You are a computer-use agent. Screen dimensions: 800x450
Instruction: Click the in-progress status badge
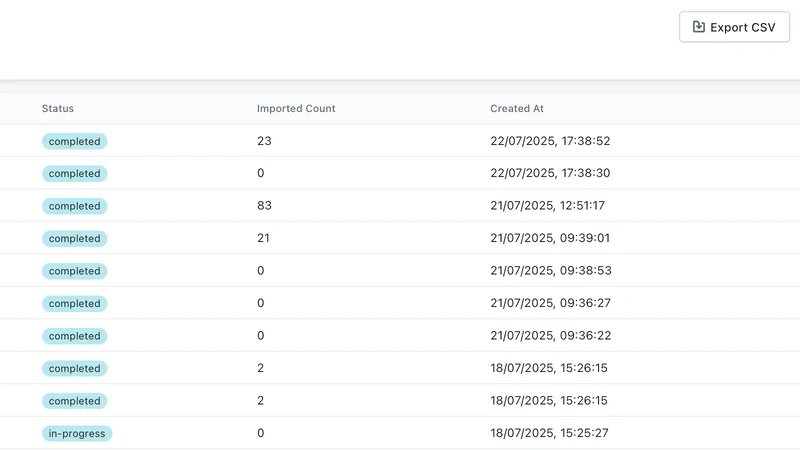pyautogui.click(x=77, y=433)
